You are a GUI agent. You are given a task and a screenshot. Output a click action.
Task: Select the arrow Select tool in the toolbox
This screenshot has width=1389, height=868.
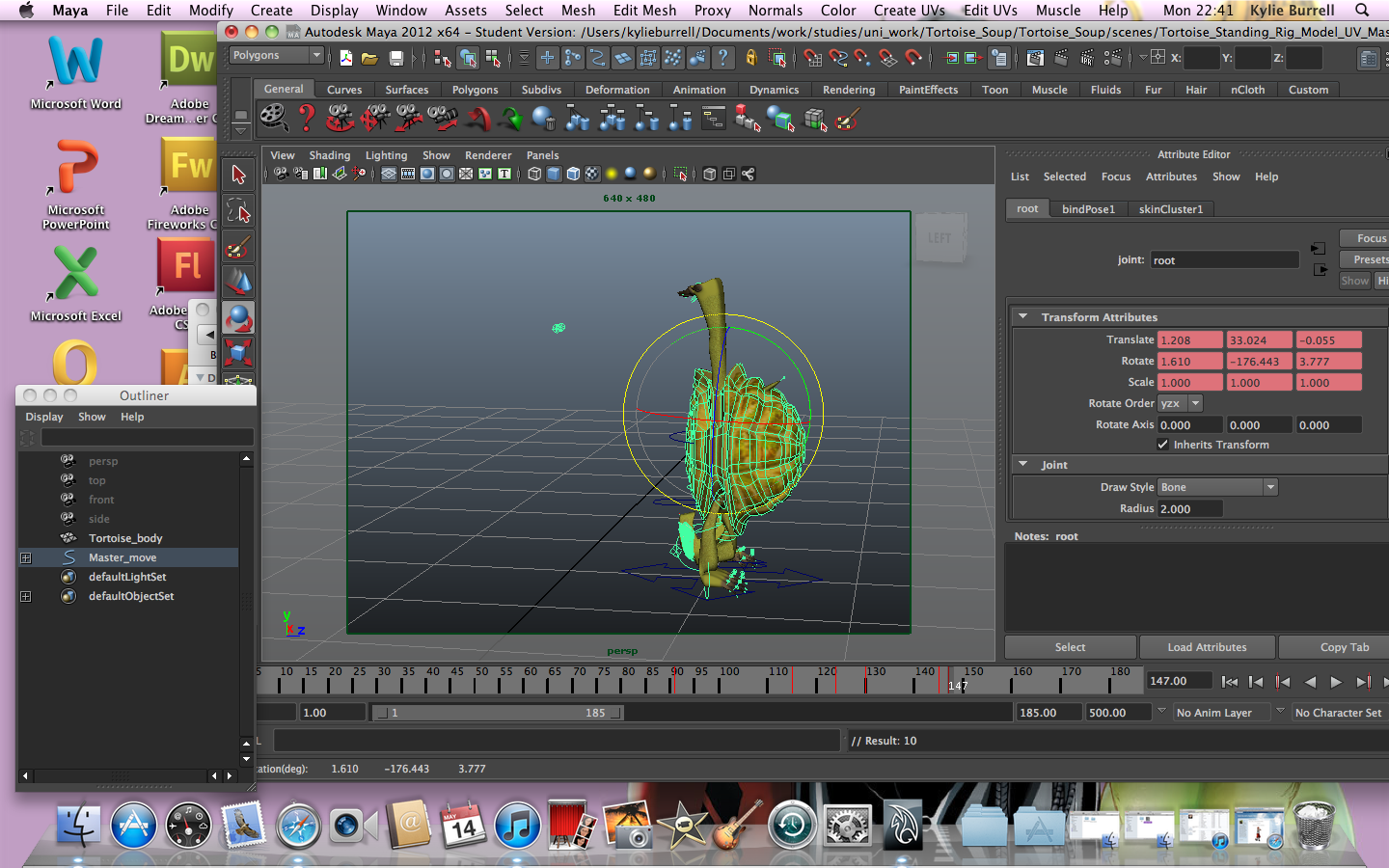(x=238, y=176)
